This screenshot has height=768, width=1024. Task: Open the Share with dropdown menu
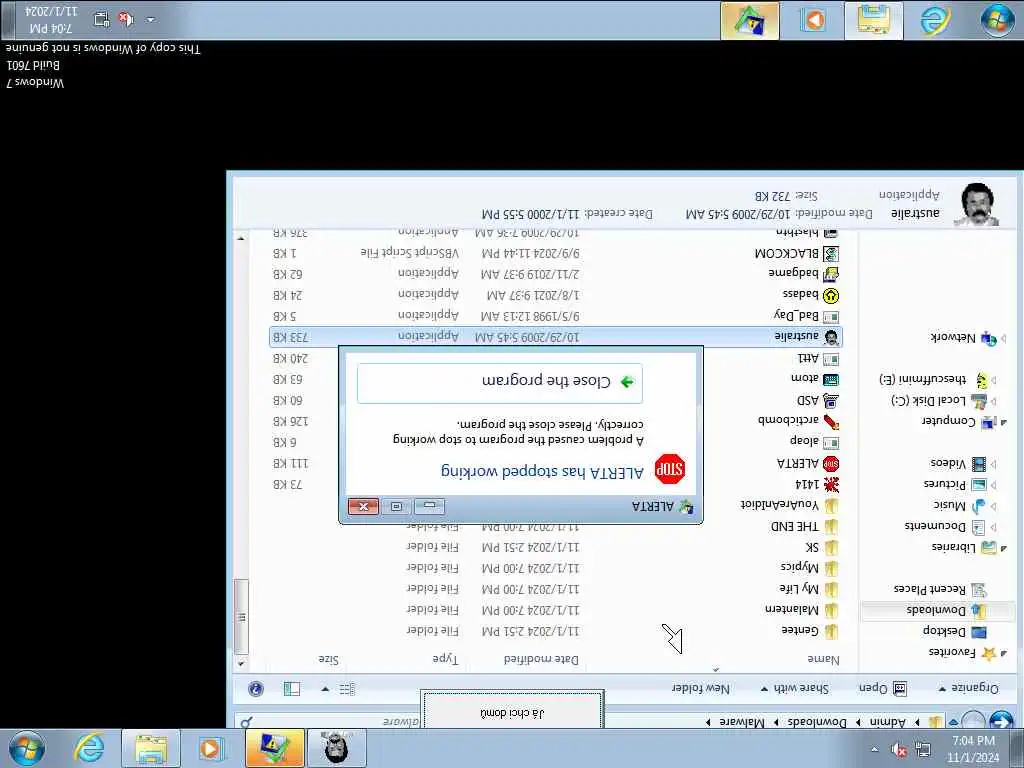795,688
